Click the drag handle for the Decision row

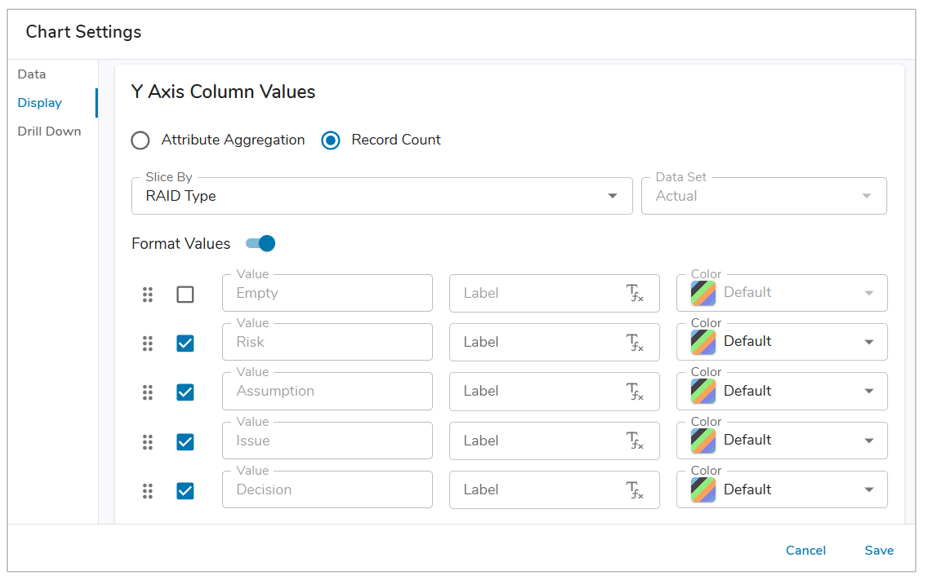click(148, 491)
